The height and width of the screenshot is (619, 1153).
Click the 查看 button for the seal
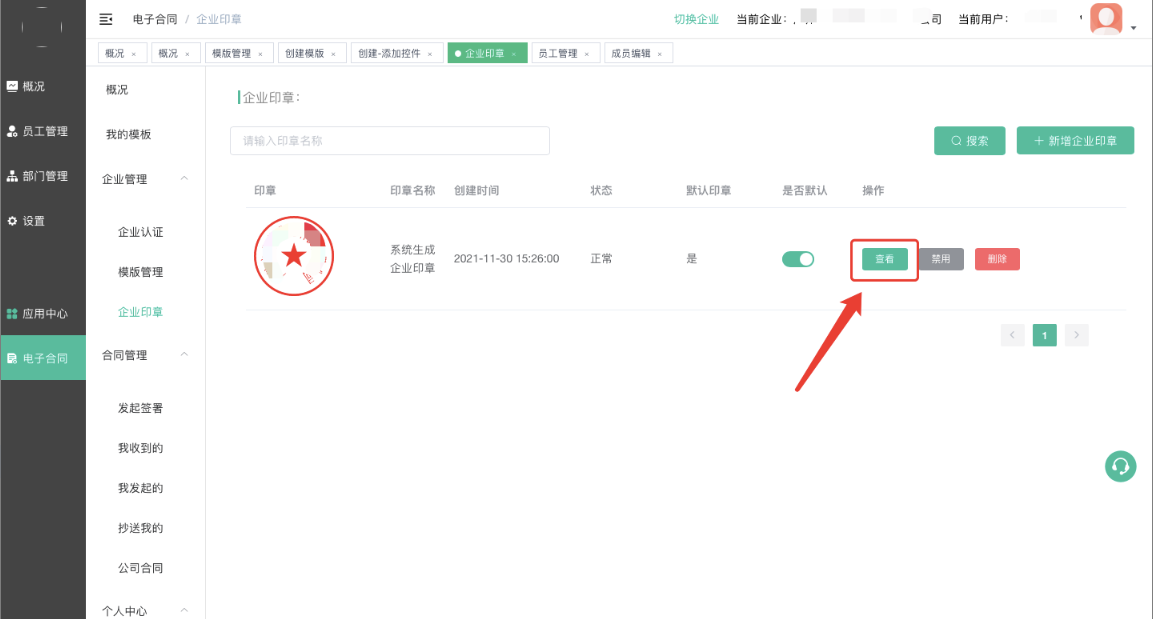(x=885, y=259)
